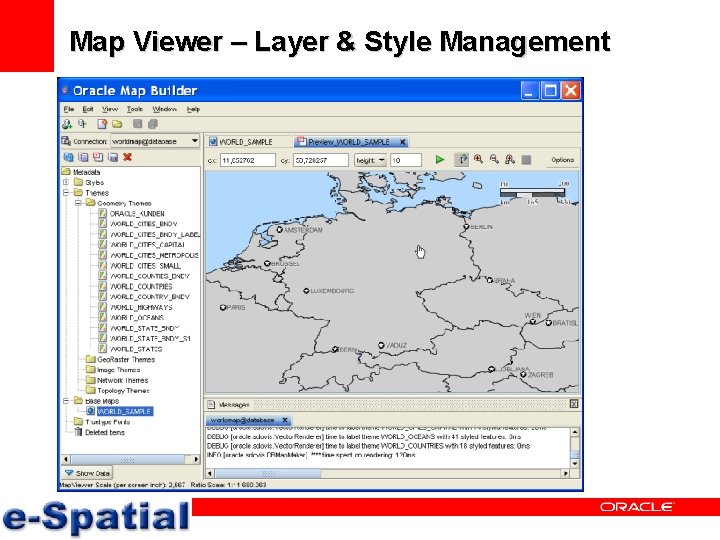Collapse the Geometry Themes node
Screen dimensions: 720x540
click(x=78, y=203)
